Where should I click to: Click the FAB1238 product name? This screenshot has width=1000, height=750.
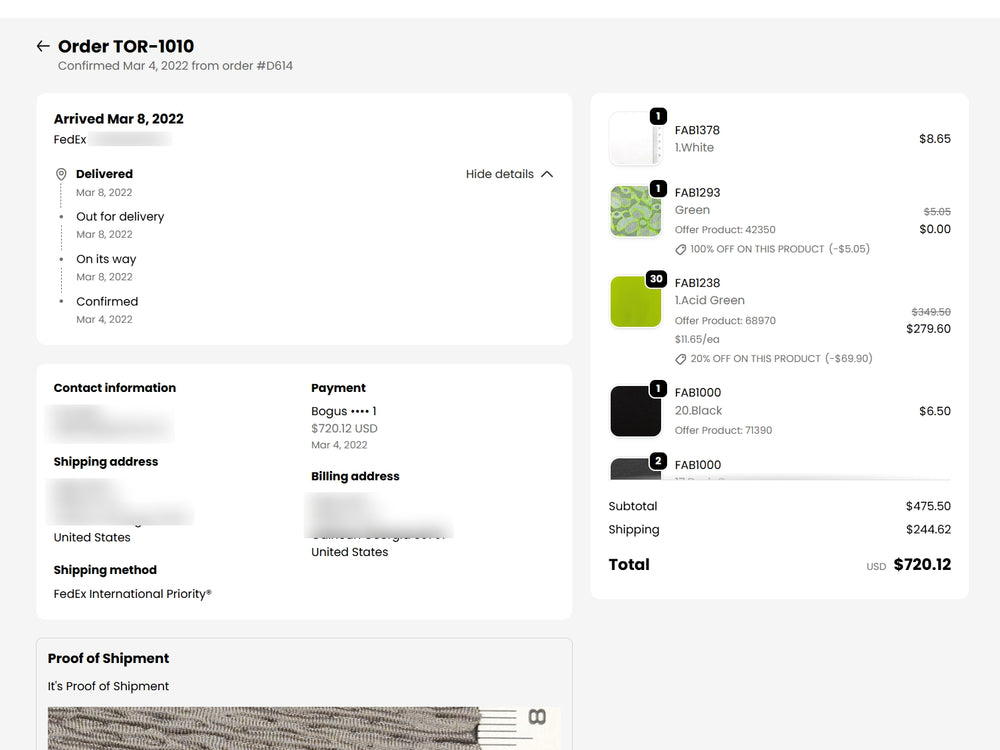(x=697, y=283)
